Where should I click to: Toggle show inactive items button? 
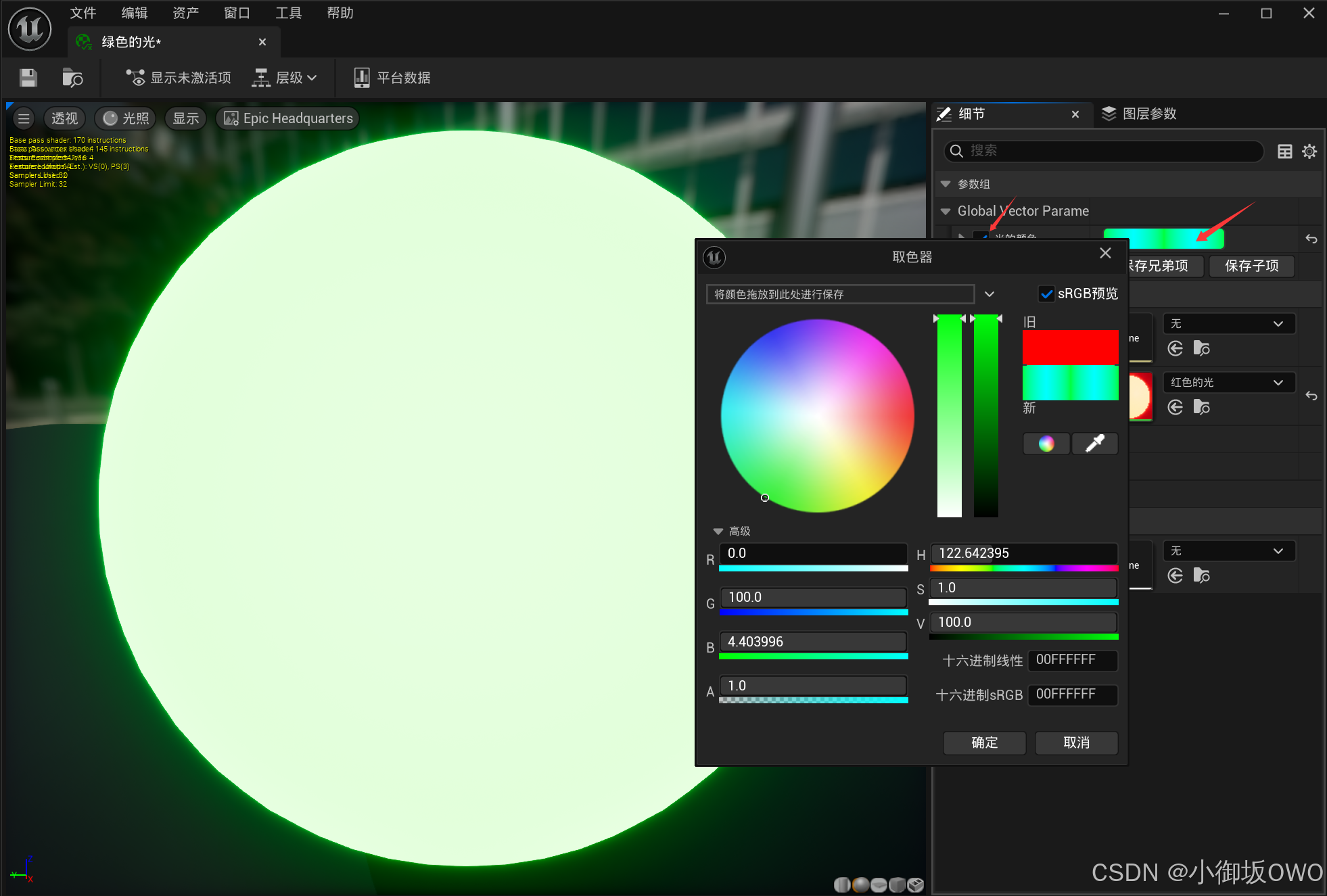pyautogui.click(x=179, y=78)
